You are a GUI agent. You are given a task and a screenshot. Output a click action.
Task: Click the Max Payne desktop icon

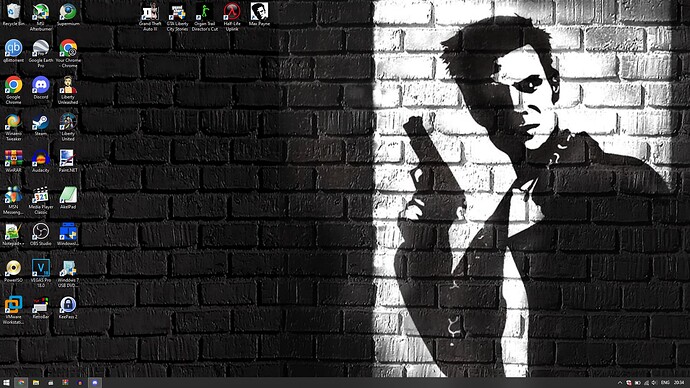click(259, 15)
